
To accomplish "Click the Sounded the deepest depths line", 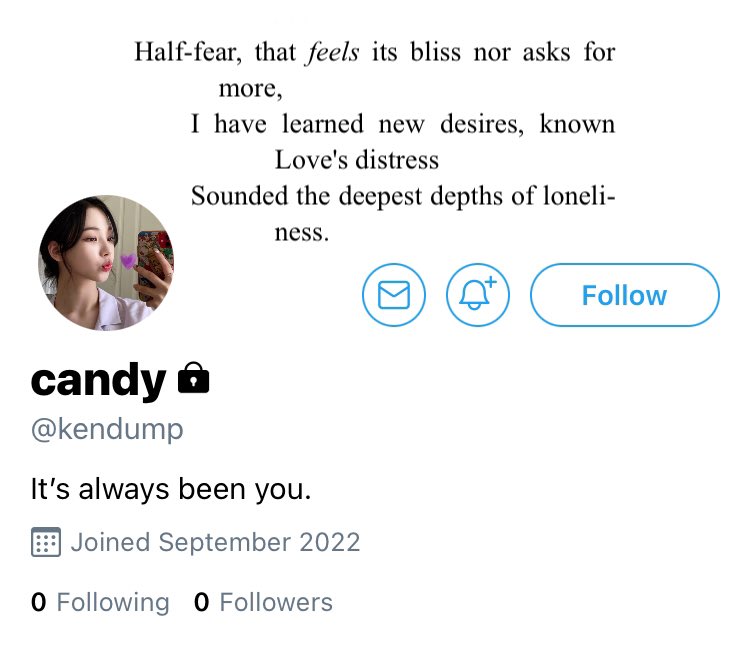I will pos(403,196).
